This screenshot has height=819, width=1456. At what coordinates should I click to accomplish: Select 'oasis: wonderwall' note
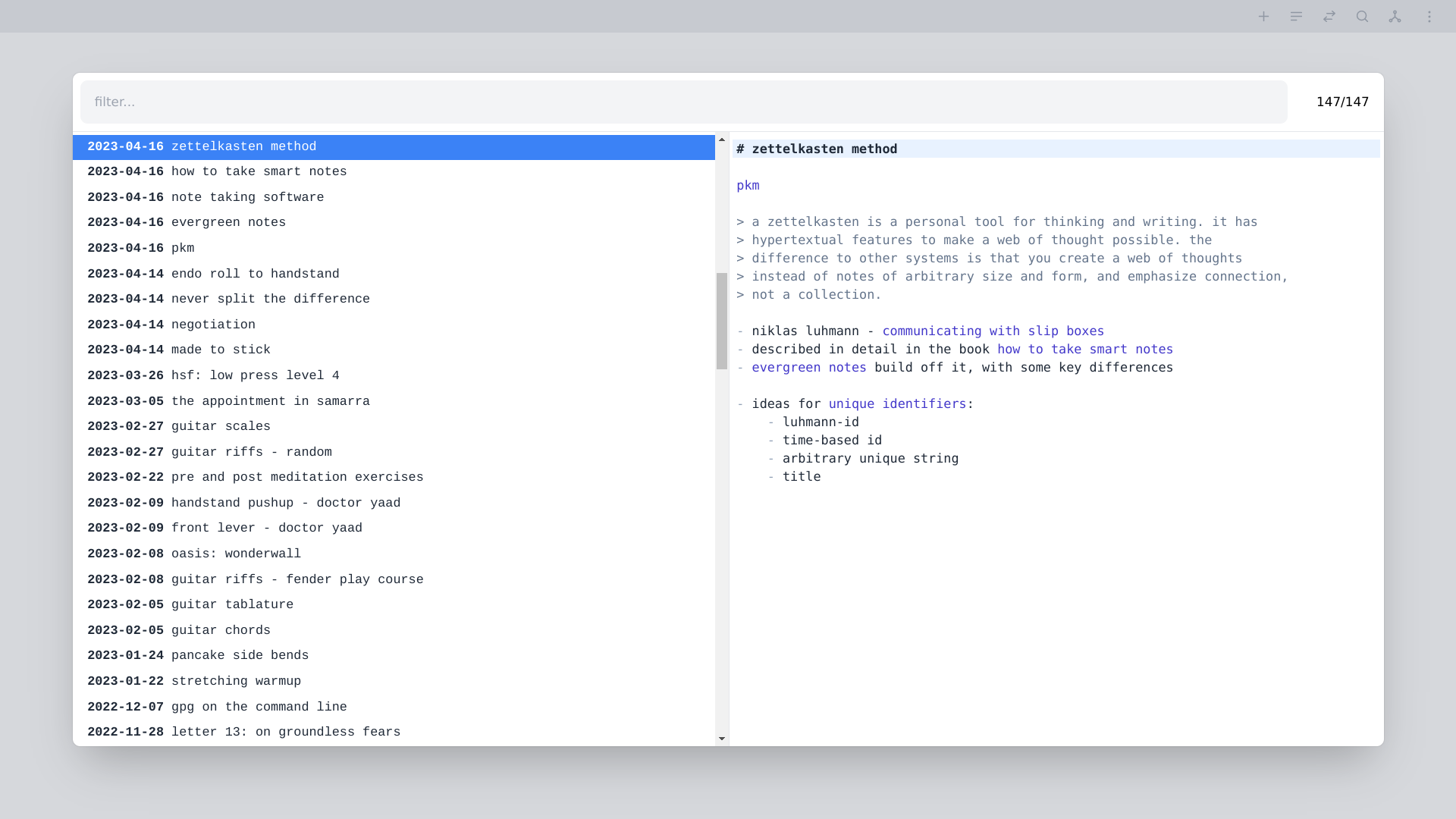[x=394, y=554]
